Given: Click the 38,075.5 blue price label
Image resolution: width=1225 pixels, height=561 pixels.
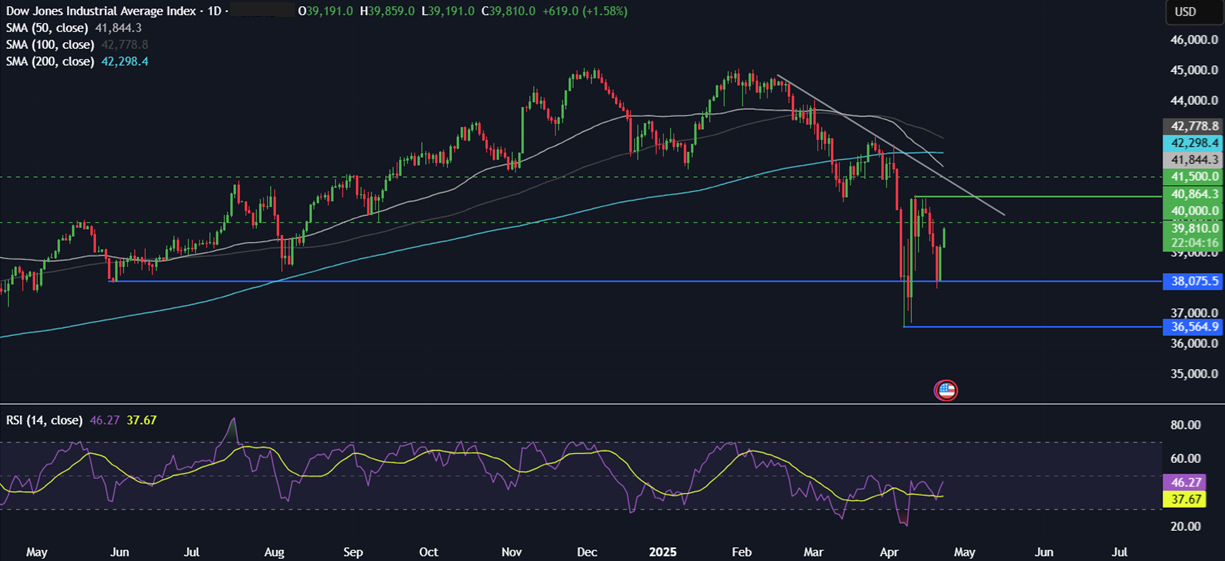Looking at the screenshot, I should (x=1192, y=282).
